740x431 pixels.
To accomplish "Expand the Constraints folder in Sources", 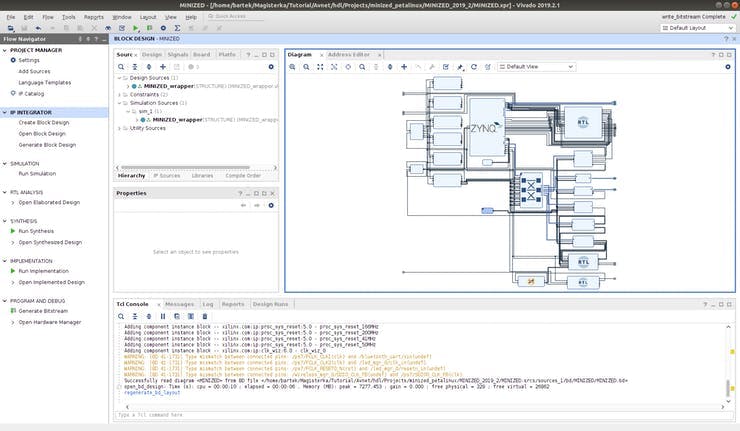I will click(120, 96).
